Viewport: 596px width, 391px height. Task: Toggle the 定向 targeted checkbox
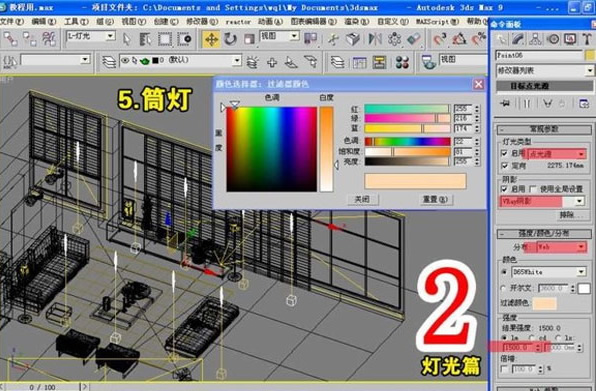pos(504,166)
